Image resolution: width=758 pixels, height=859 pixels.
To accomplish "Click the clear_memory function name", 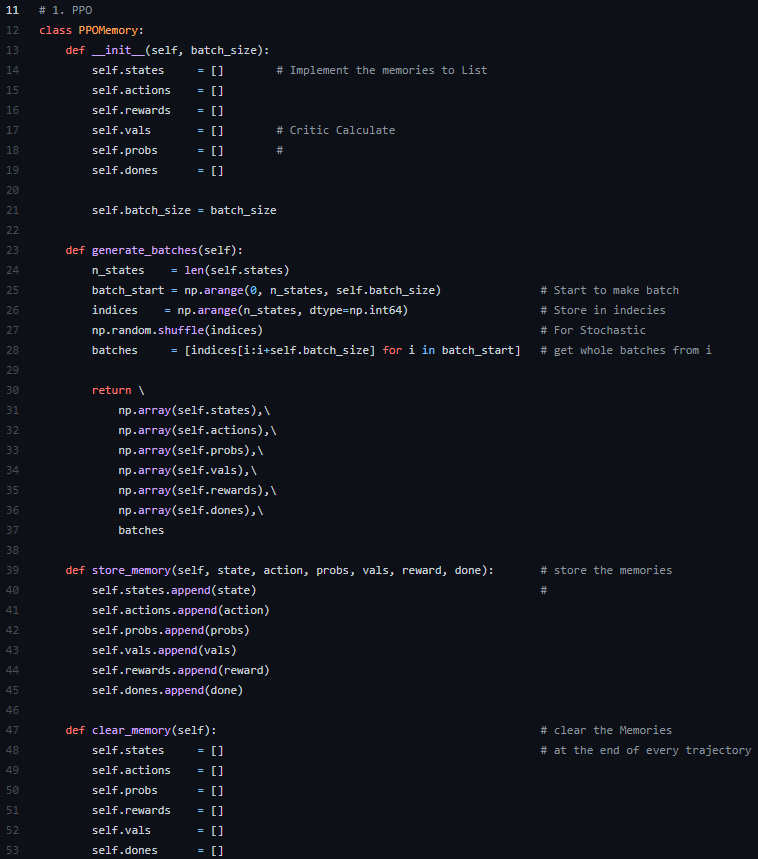I will click(131, 730).
